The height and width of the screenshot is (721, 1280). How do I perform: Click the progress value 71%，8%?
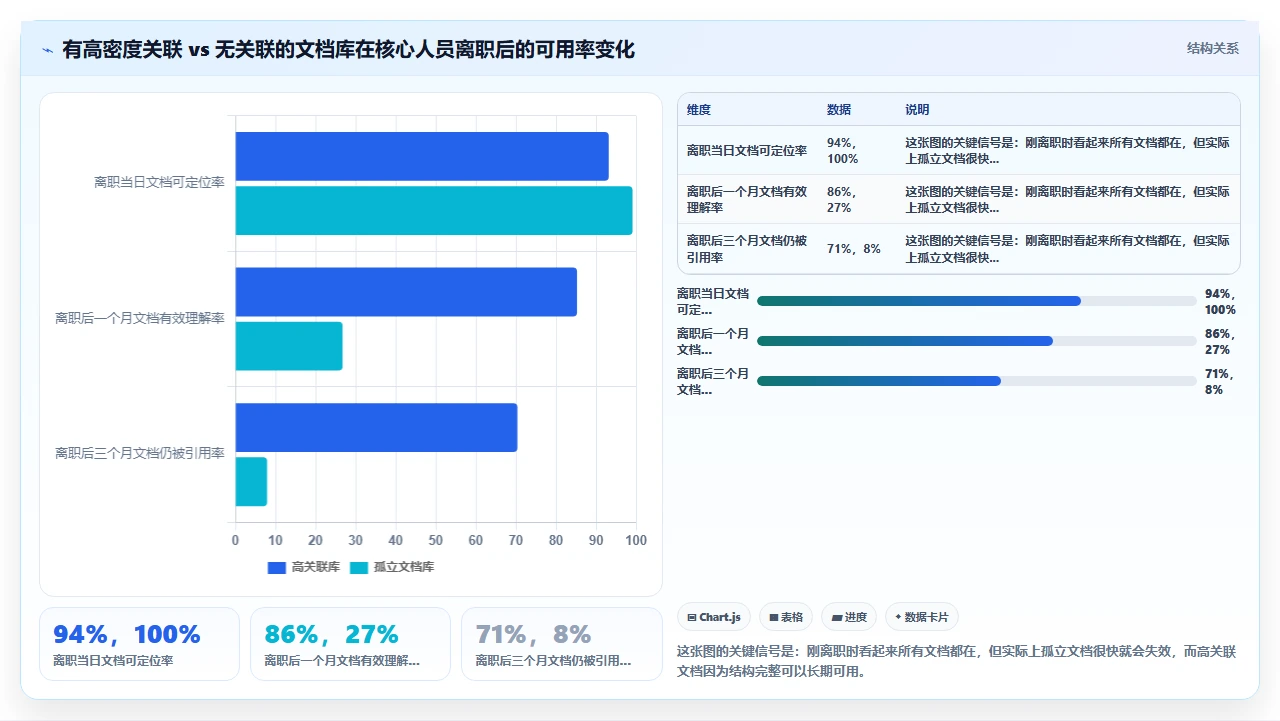pyautogui.click(x=1221, y=381)
